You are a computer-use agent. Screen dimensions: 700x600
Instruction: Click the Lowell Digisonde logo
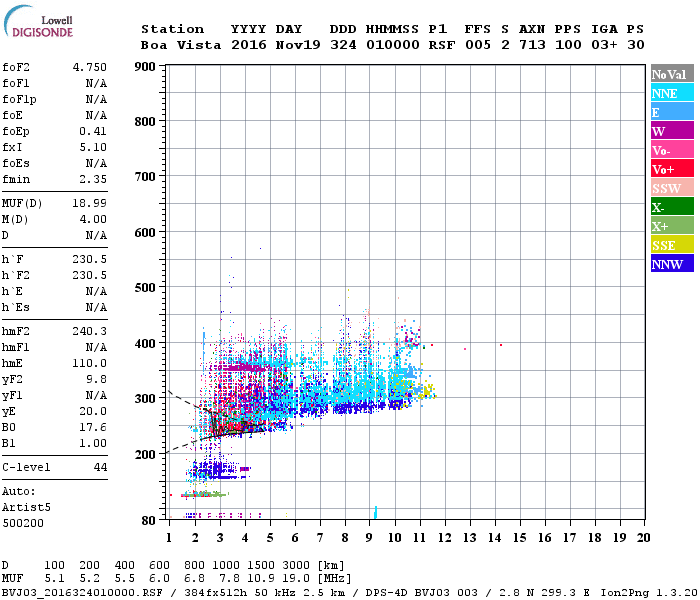38,21
